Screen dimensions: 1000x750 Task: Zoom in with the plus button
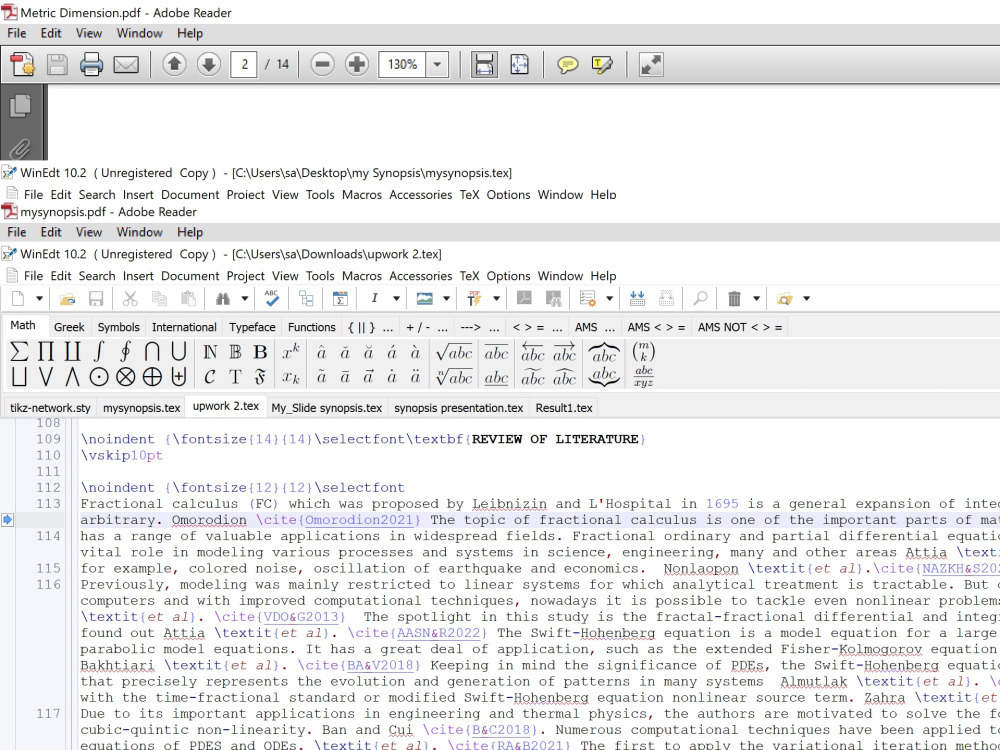click(x=357, y=64)
